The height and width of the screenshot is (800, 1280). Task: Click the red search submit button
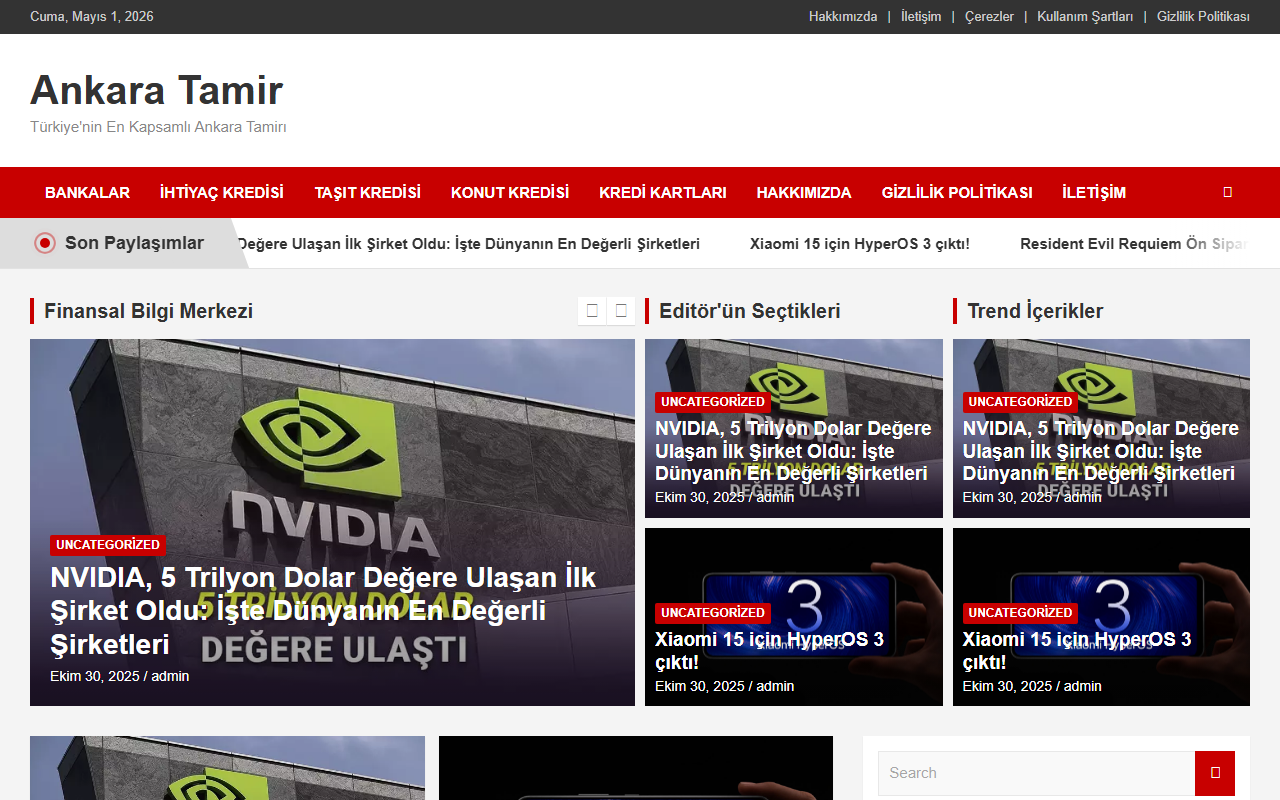click(x=1215, y=773)
